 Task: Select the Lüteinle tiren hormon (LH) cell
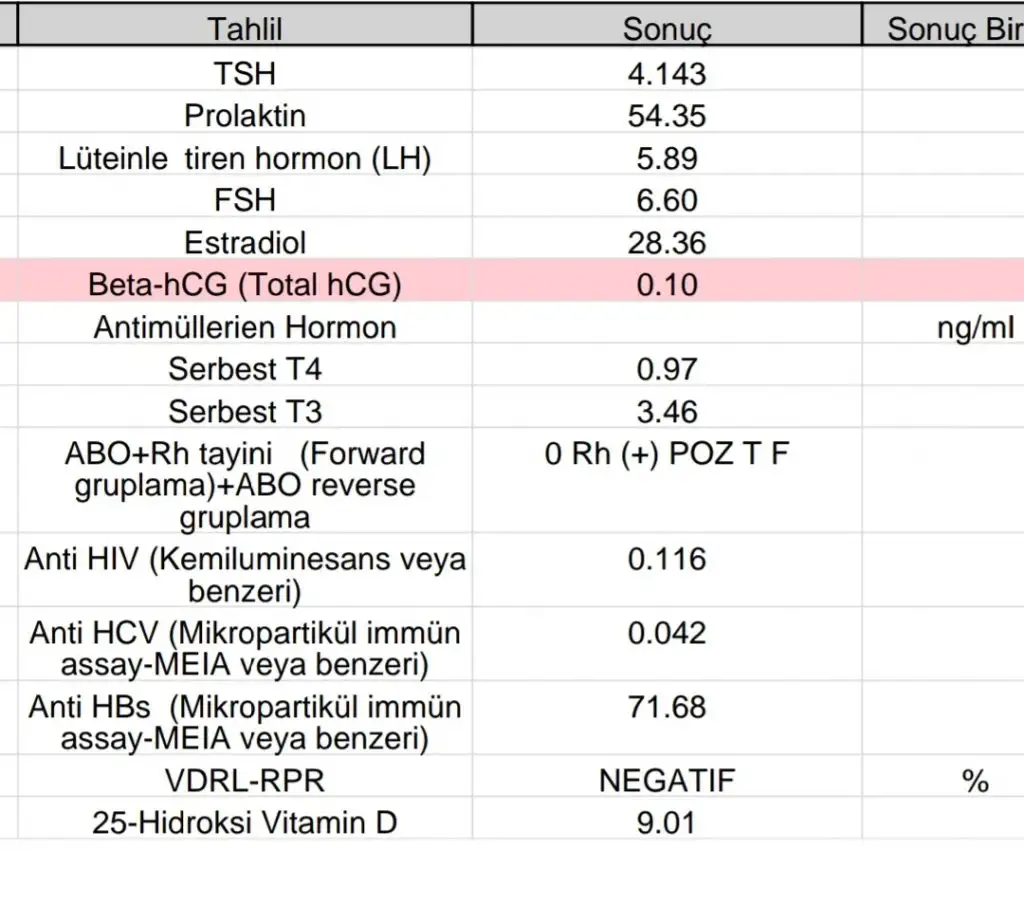pos(245,159)
